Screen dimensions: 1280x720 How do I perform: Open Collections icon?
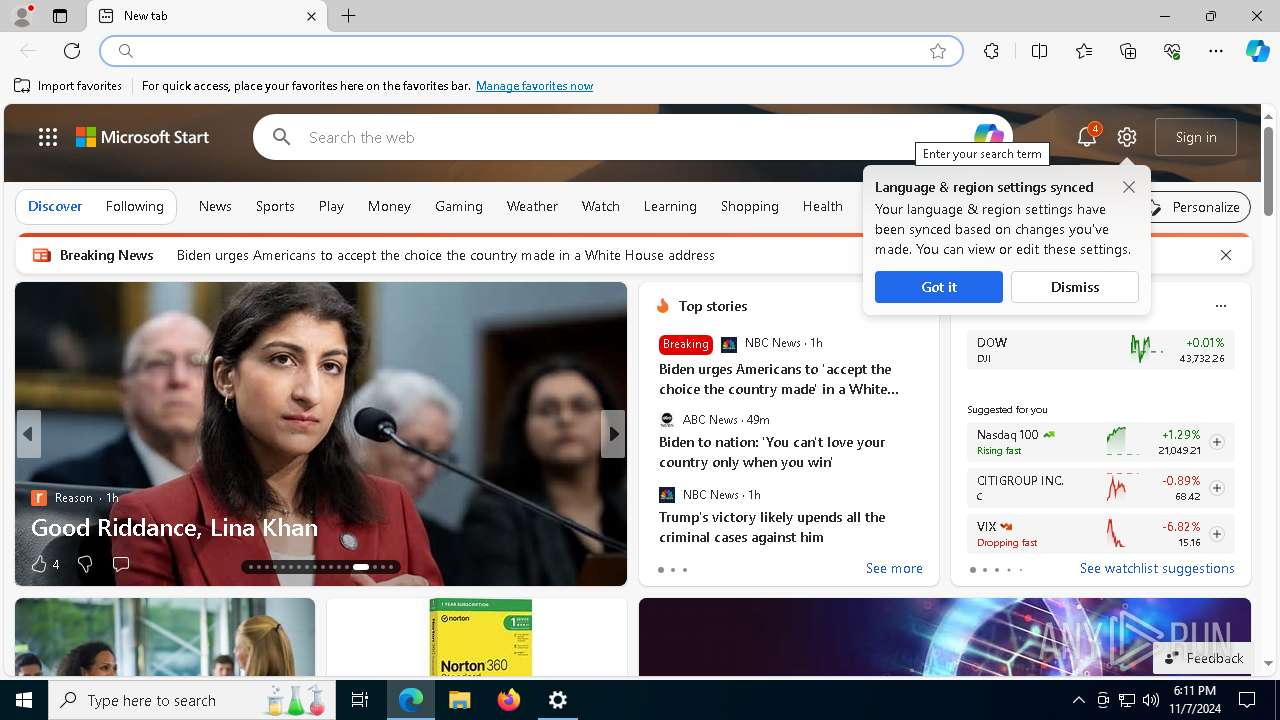coord(1128,51)
